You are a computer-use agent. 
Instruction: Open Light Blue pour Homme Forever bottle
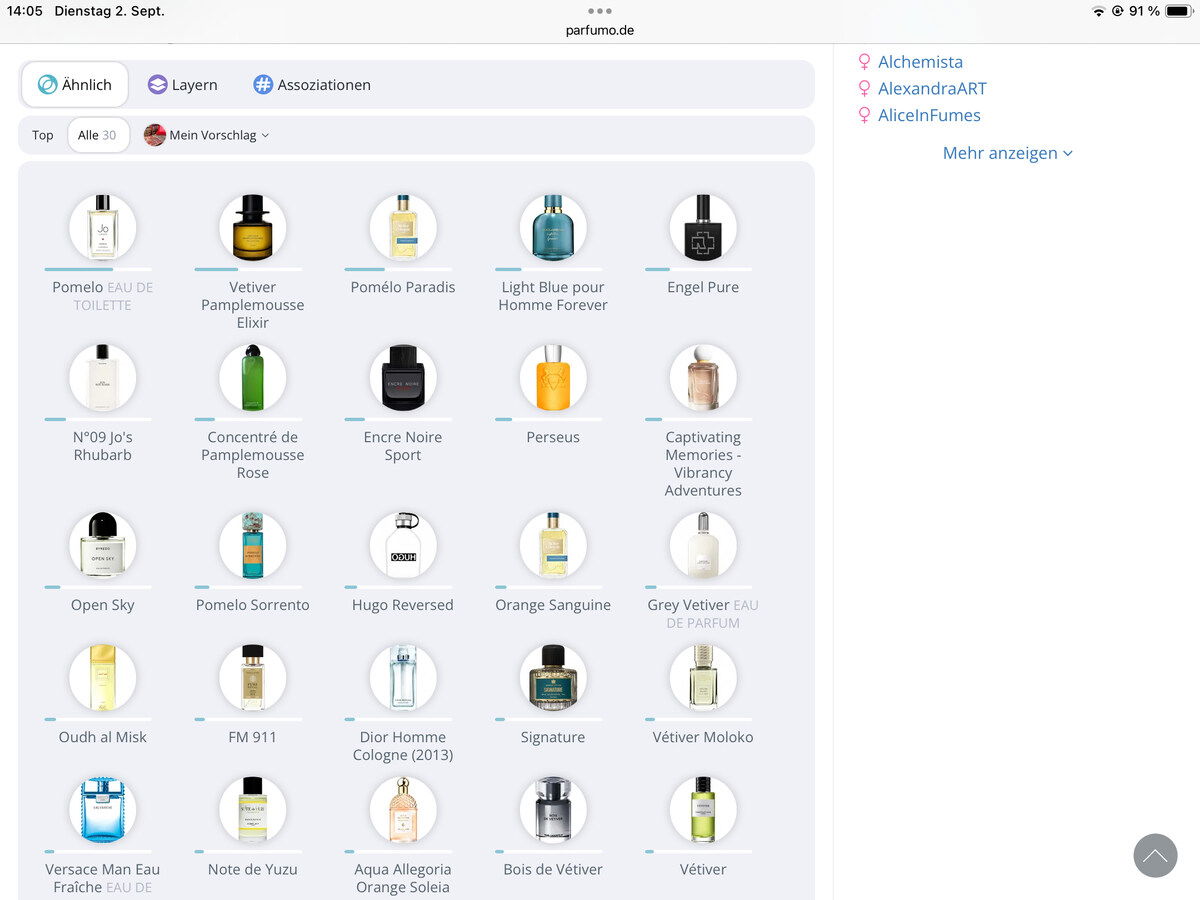(553, 228)
